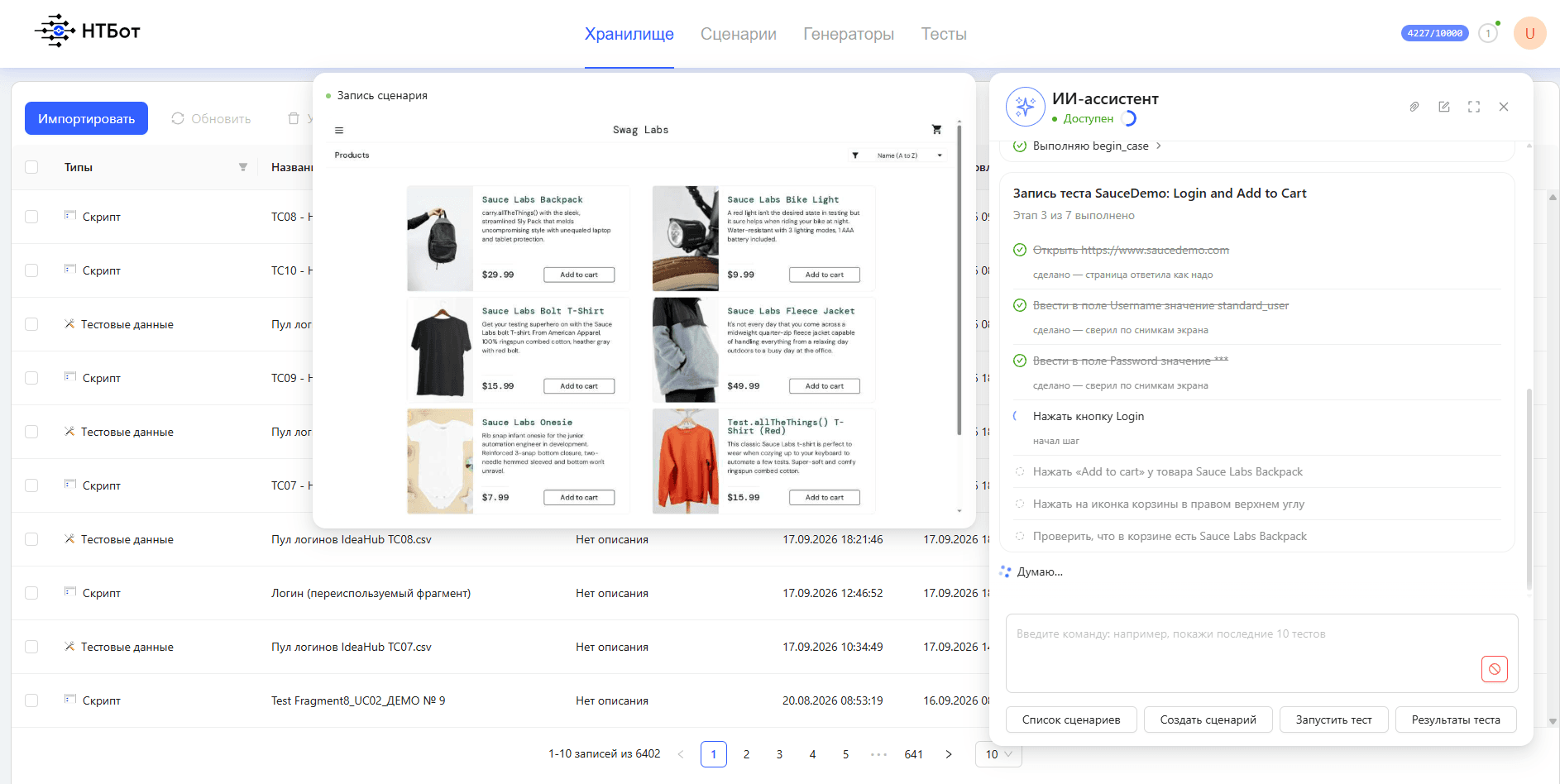Click the Импортировать button

86,118
